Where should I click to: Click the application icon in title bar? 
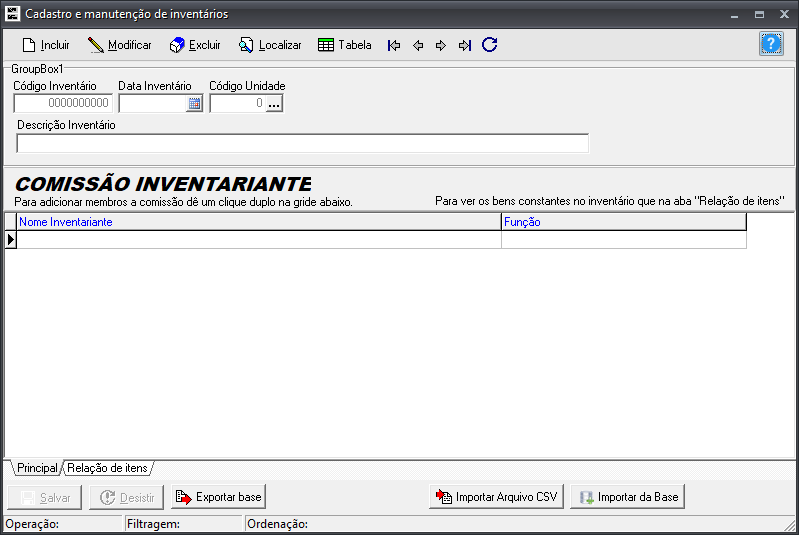point(12,14)
